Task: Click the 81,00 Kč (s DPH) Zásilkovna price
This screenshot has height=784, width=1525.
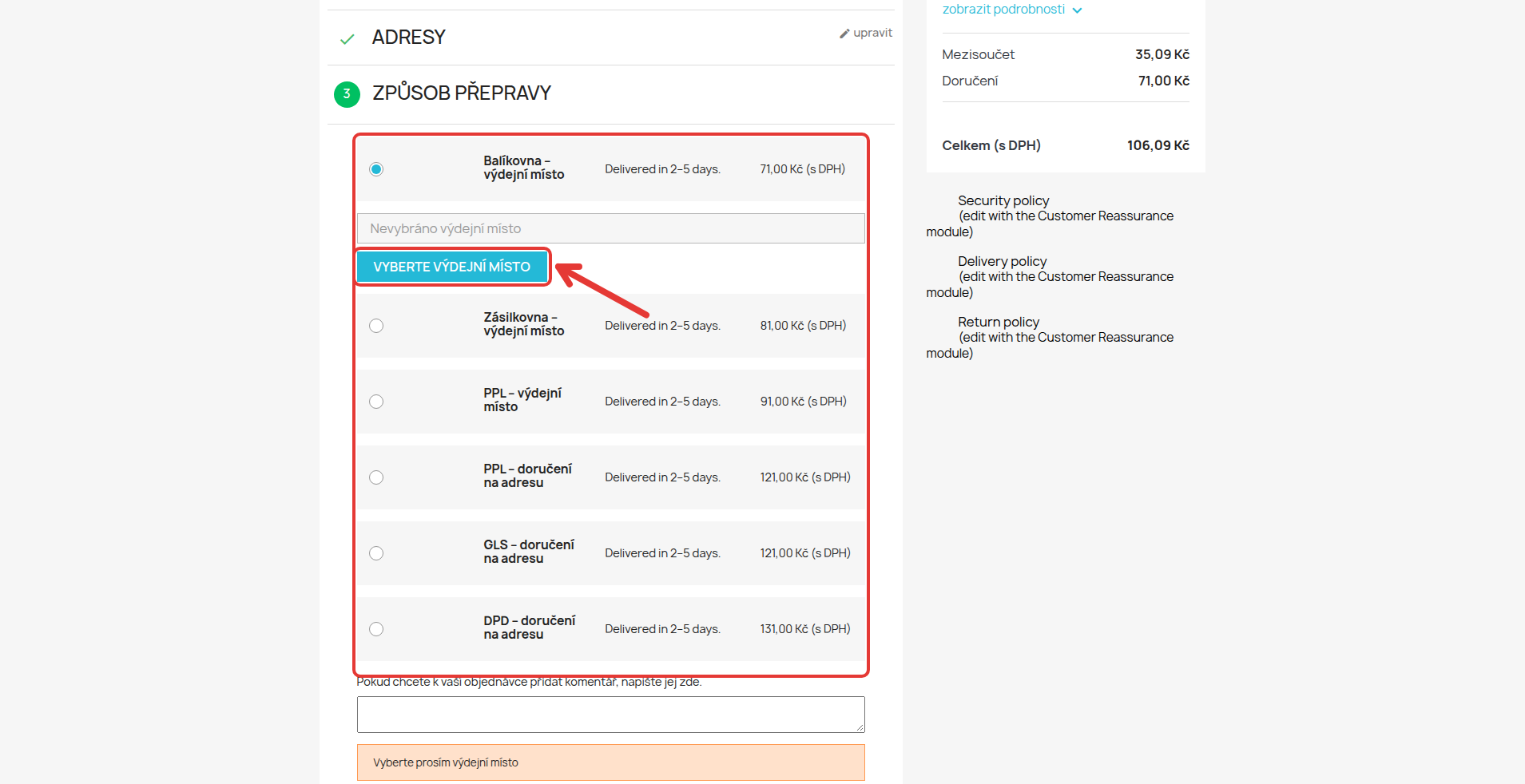Action: coord(803,326)
